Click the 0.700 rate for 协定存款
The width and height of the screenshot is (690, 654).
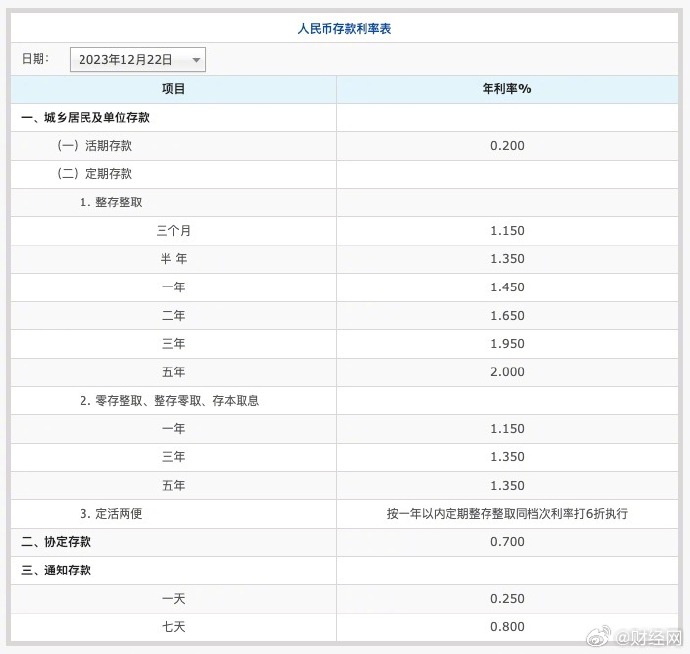click(507, 542)
